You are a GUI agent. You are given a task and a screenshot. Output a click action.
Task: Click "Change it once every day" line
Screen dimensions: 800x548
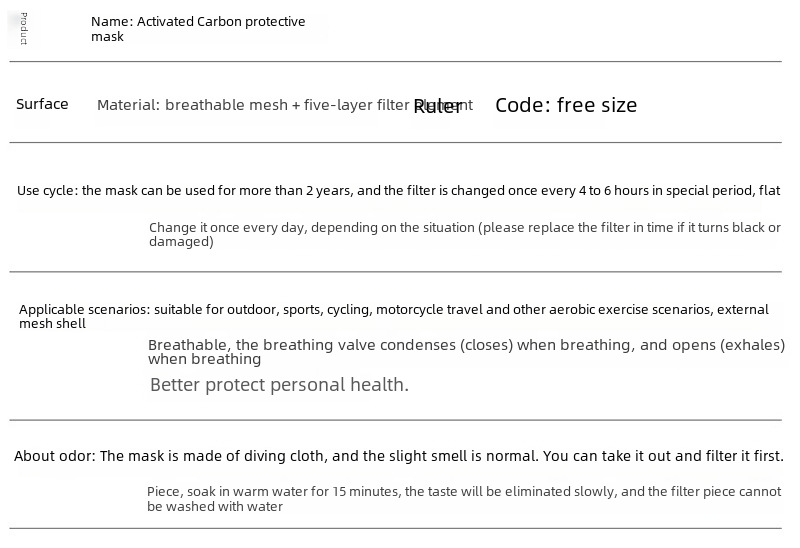[x=465, y=228]
